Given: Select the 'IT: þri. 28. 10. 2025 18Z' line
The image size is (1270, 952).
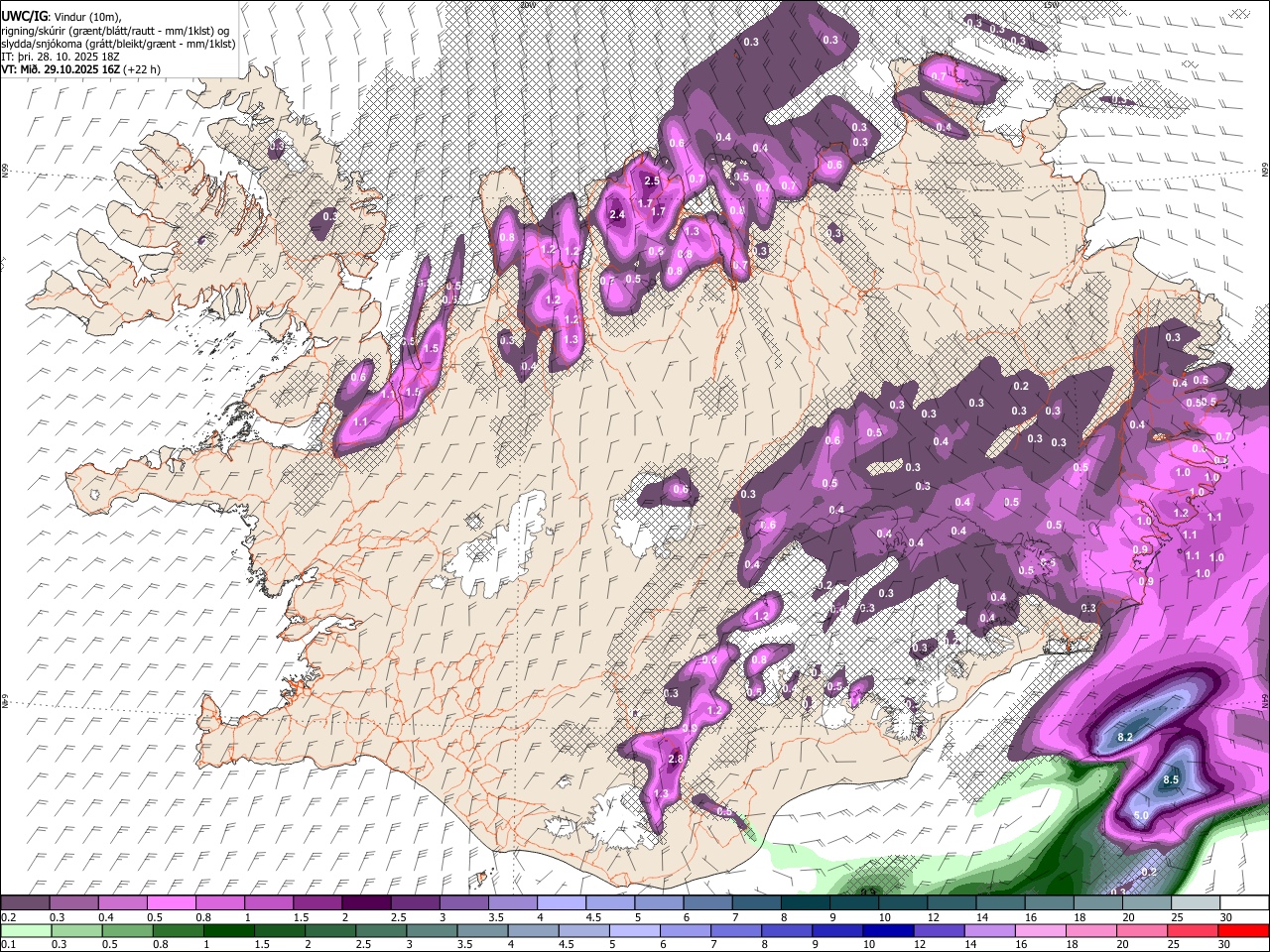Looking at the screenshot, I should [61, 57].
